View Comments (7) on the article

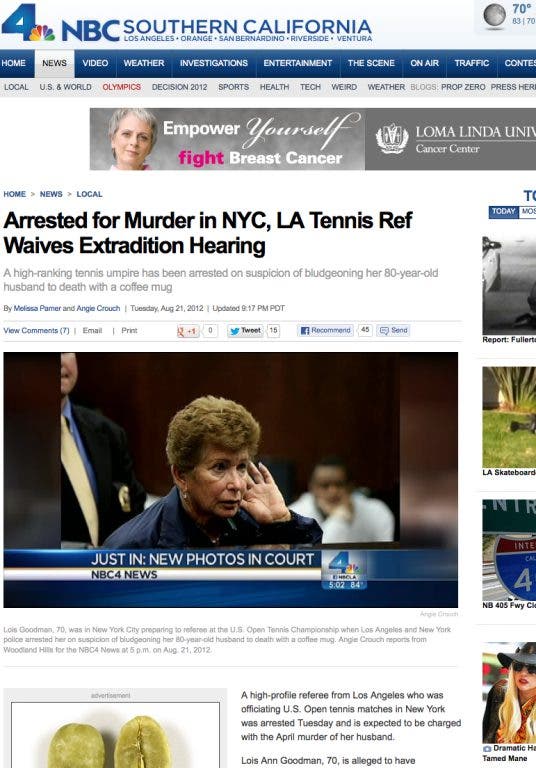(36, 331)
